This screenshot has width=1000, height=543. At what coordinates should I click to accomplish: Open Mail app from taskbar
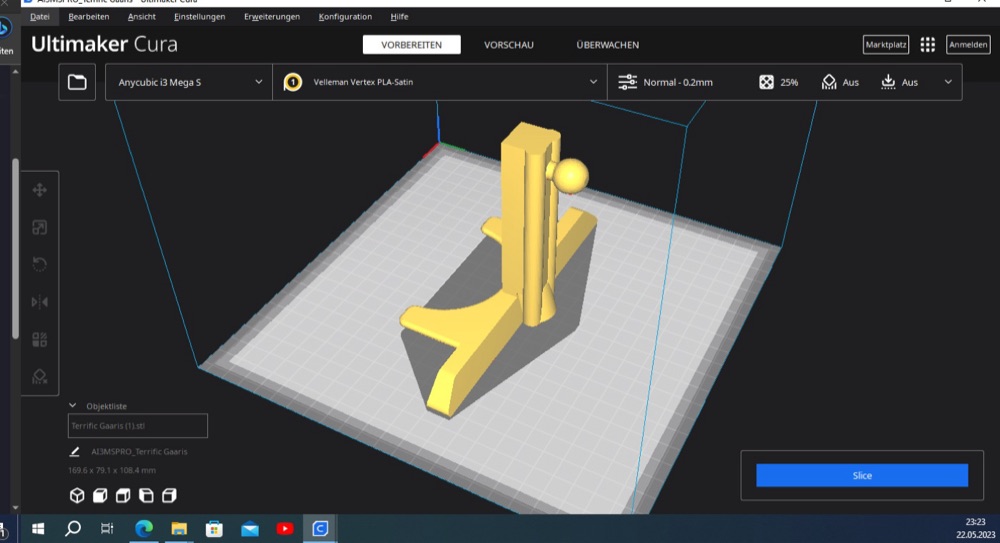(x=250, y=528)
